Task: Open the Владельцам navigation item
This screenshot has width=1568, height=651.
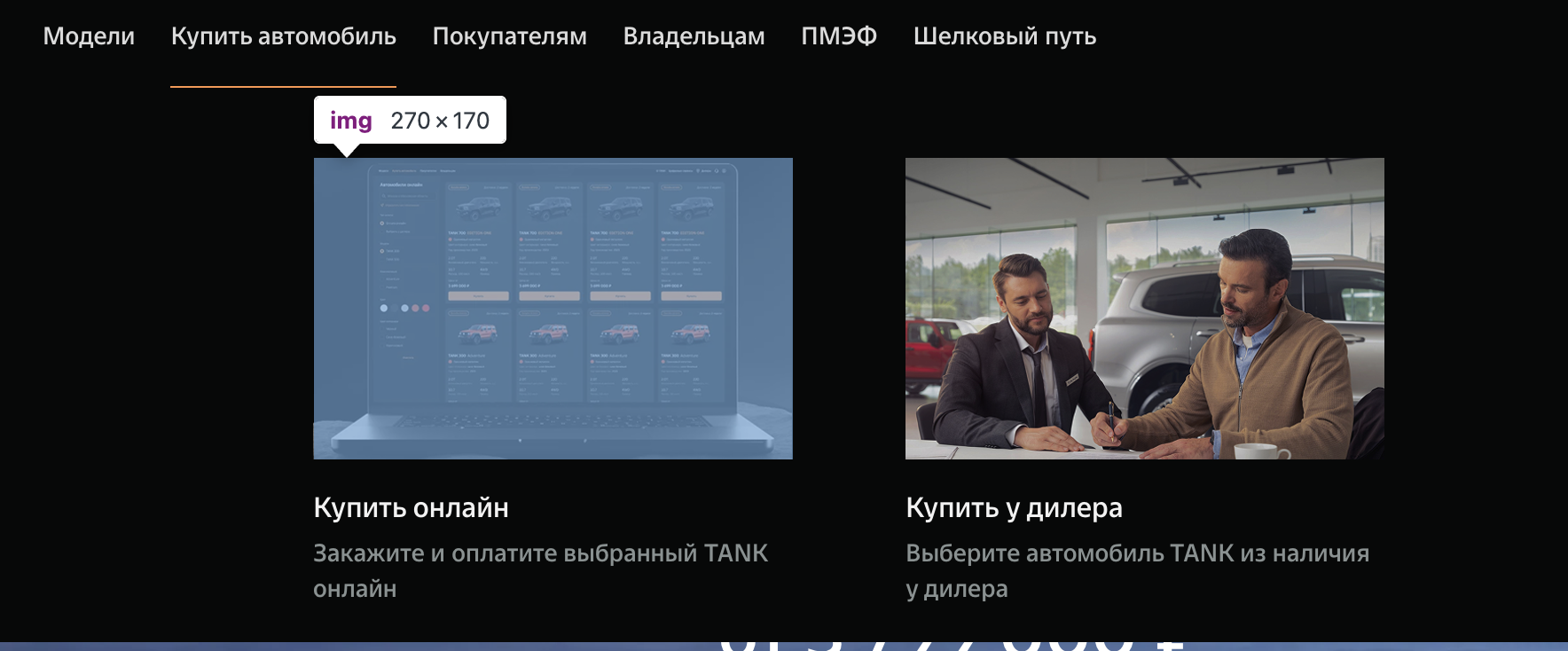Action: [x=694, y=36]
